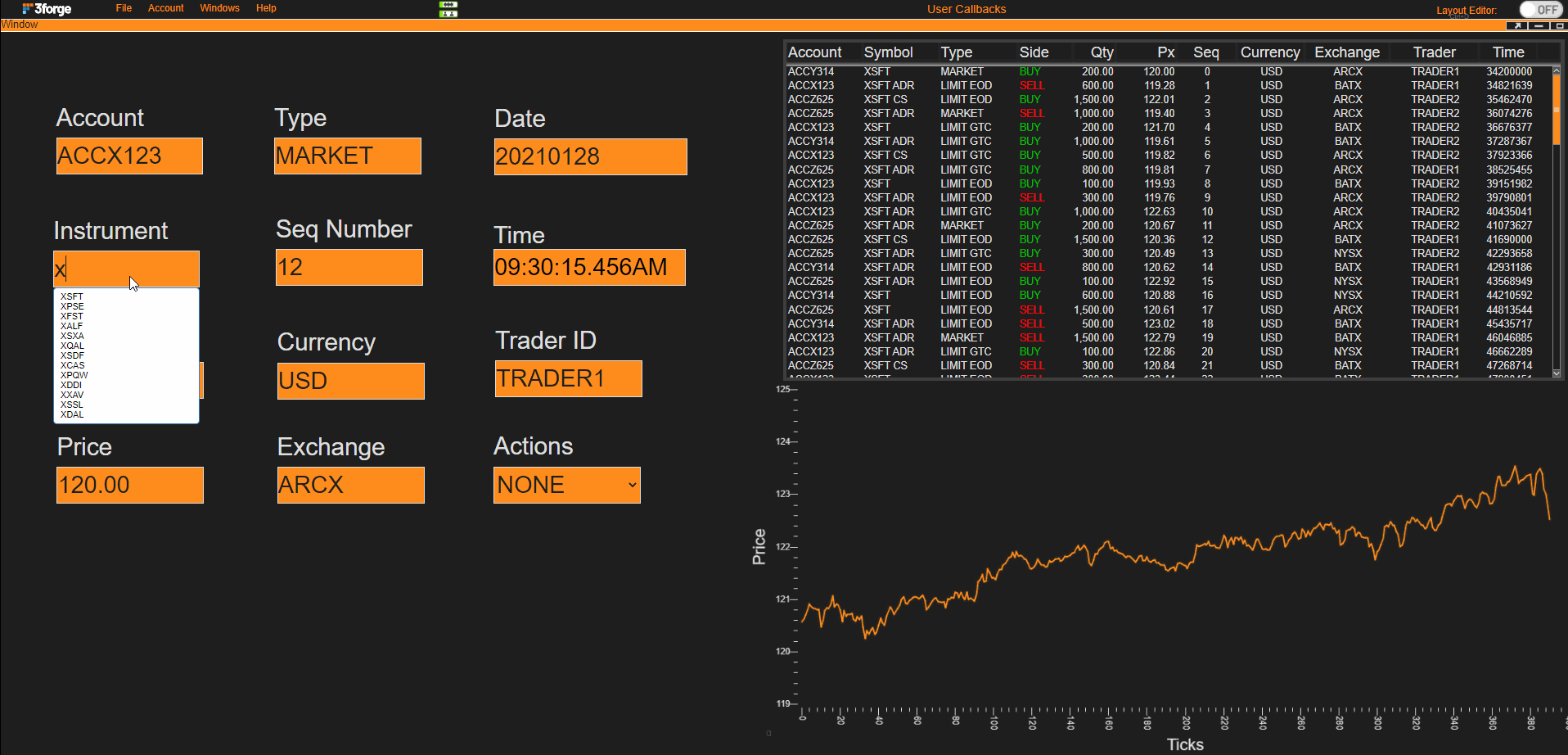Click into the Price input field
Image resolution: width=1568 pixels, height=755 pixels.
click(x=130, y=485)
